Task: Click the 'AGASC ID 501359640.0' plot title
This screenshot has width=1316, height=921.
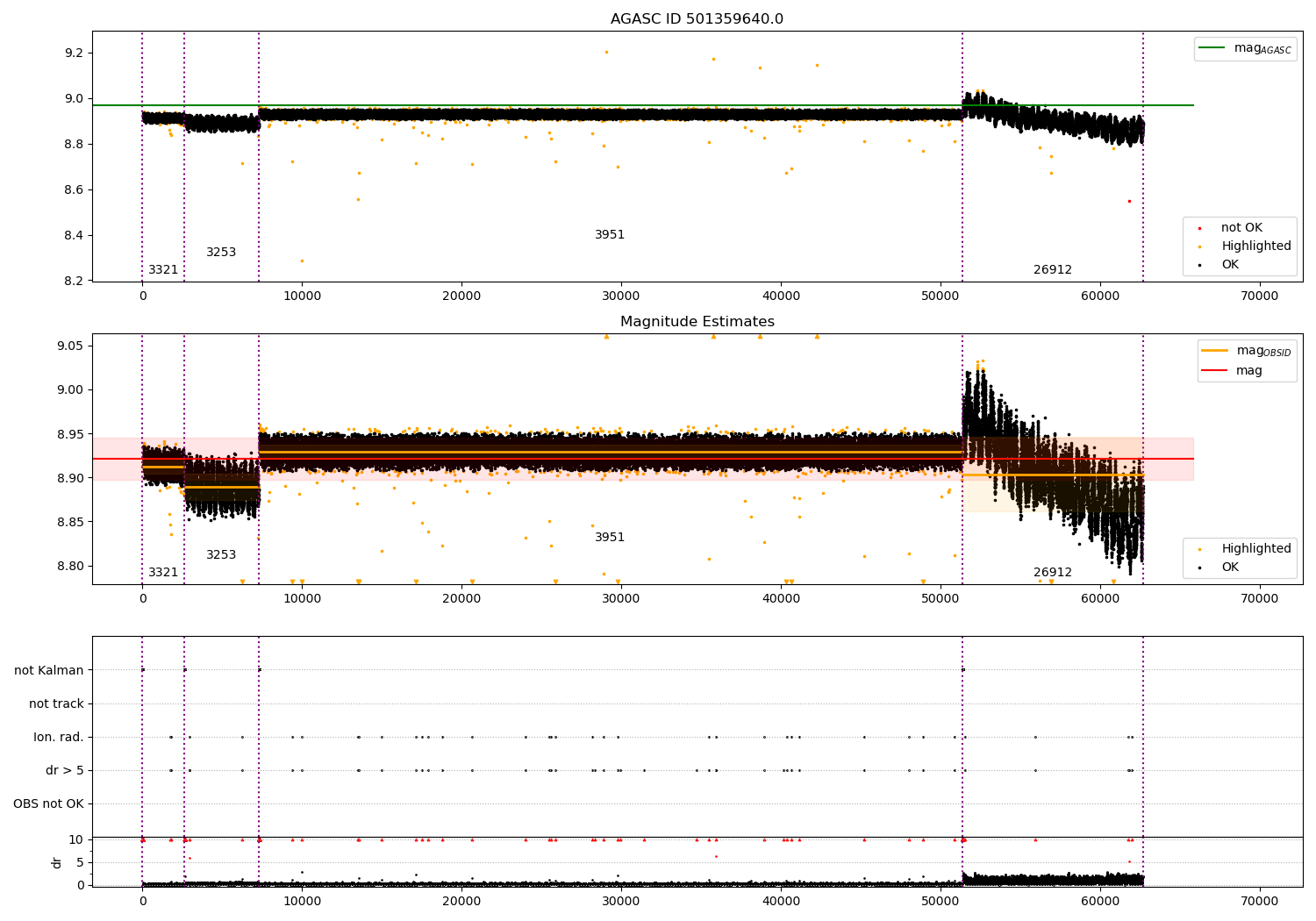Action: tap(697, 19)
